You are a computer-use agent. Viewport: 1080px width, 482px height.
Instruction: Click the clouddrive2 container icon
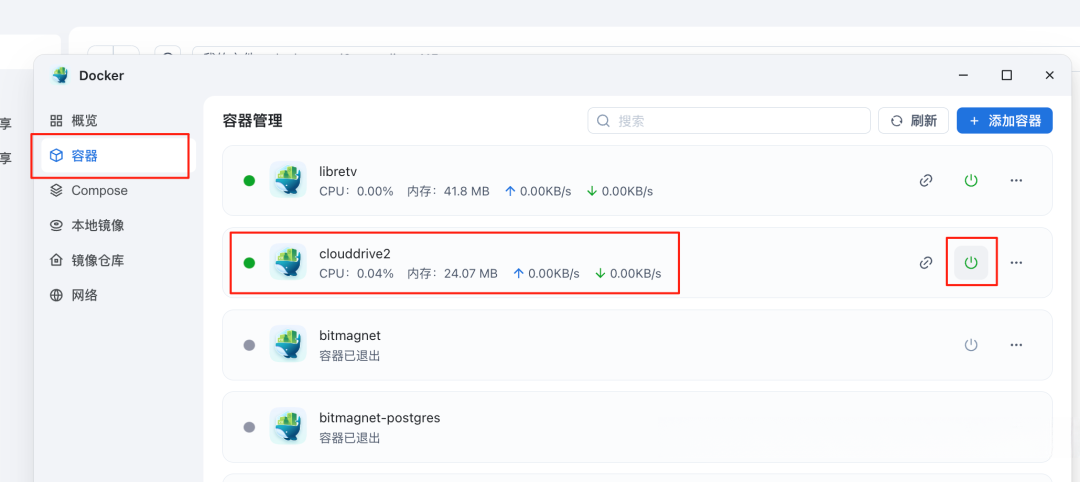[x=288, y=262]
